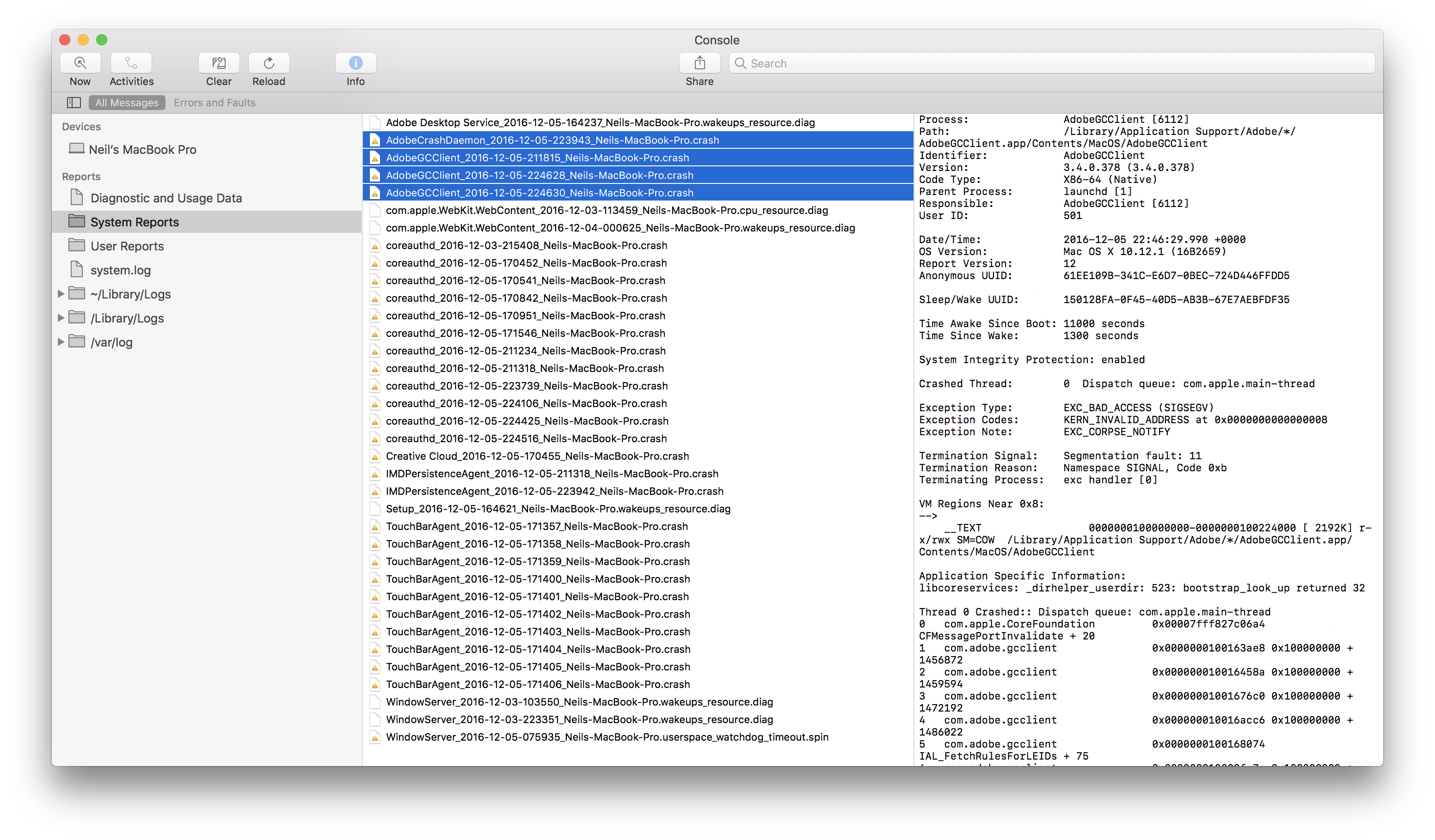Select AdobeCrashDaemon 223943 crash report

pyautogui.click(x=638, y=140)
